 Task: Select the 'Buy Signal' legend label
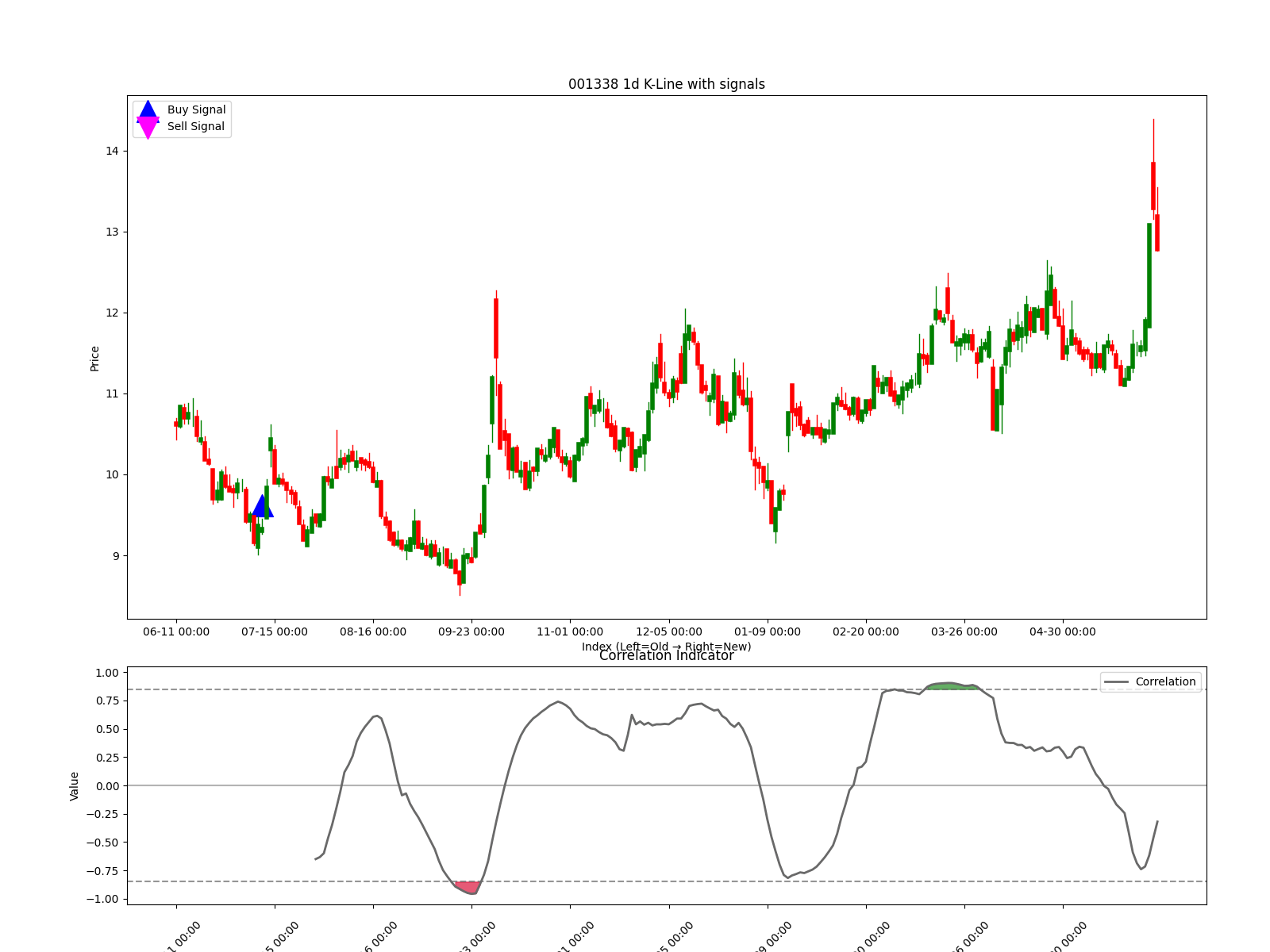pos(196,109)
